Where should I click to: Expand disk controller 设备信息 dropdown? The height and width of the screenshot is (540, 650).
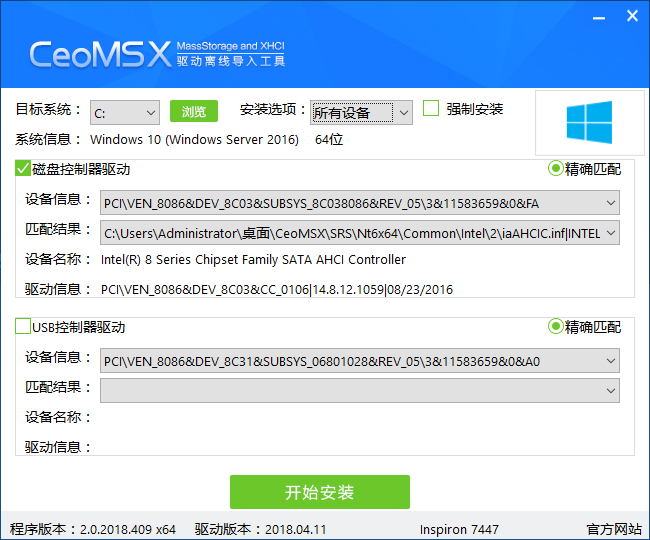[359, 203]
